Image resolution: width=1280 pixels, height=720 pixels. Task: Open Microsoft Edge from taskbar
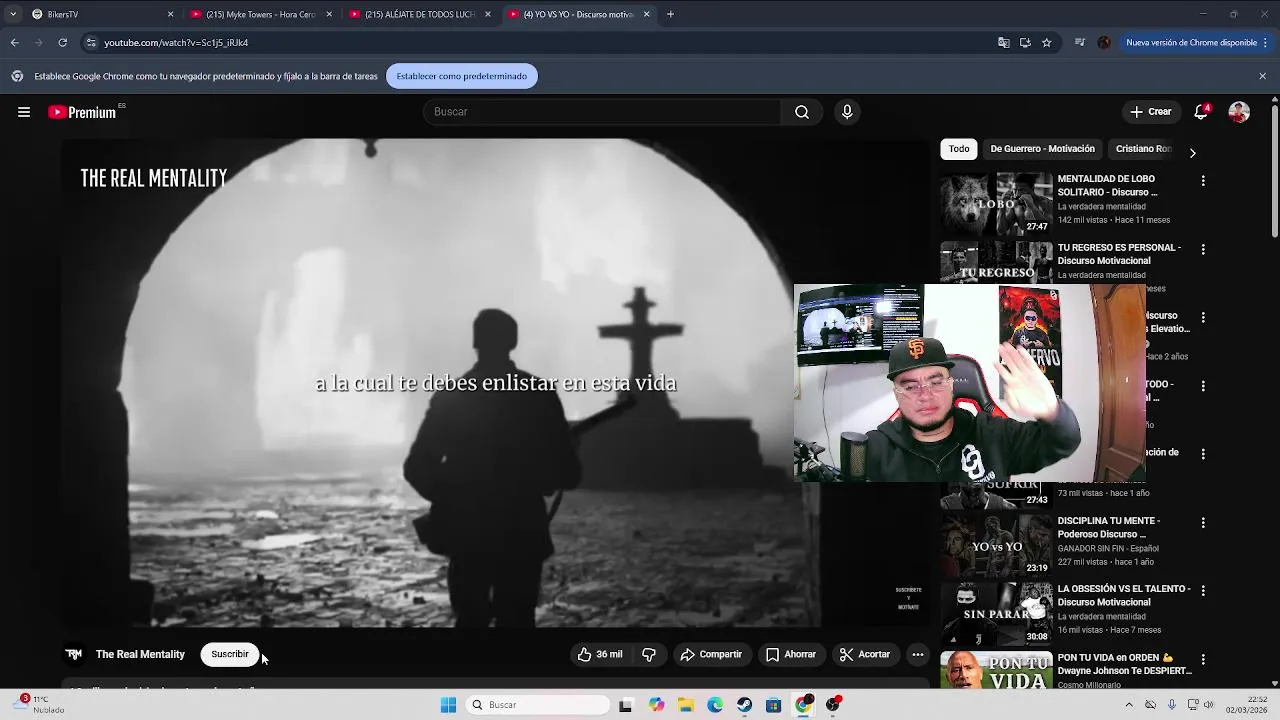coord(715,705)
